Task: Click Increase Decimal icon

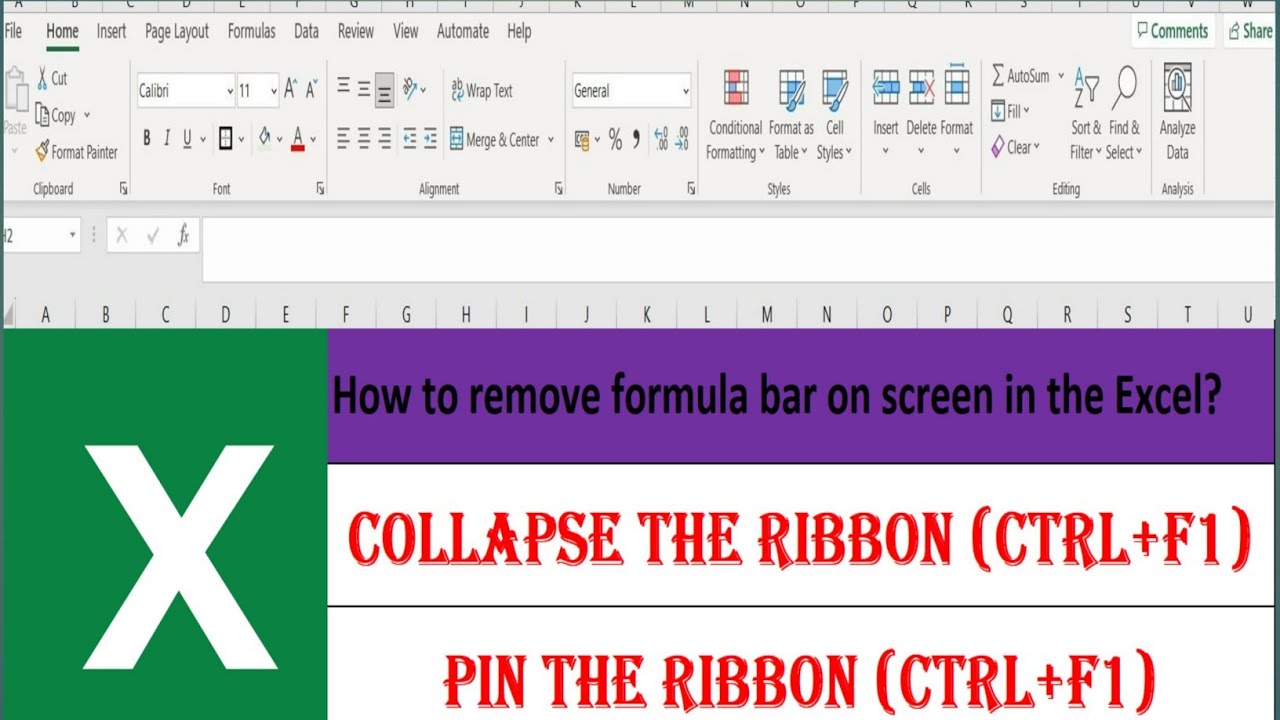Action: coord(660,139)
